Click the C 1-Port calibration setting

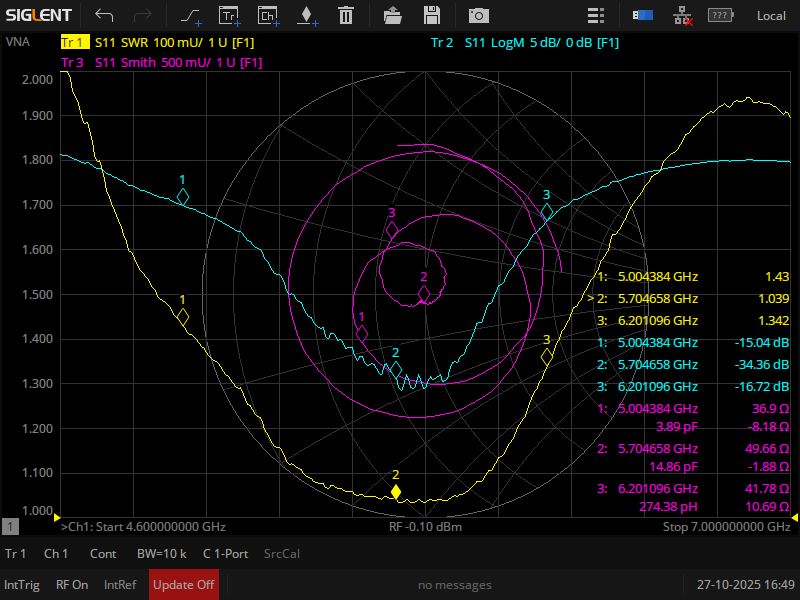click(x=226, y=553)
